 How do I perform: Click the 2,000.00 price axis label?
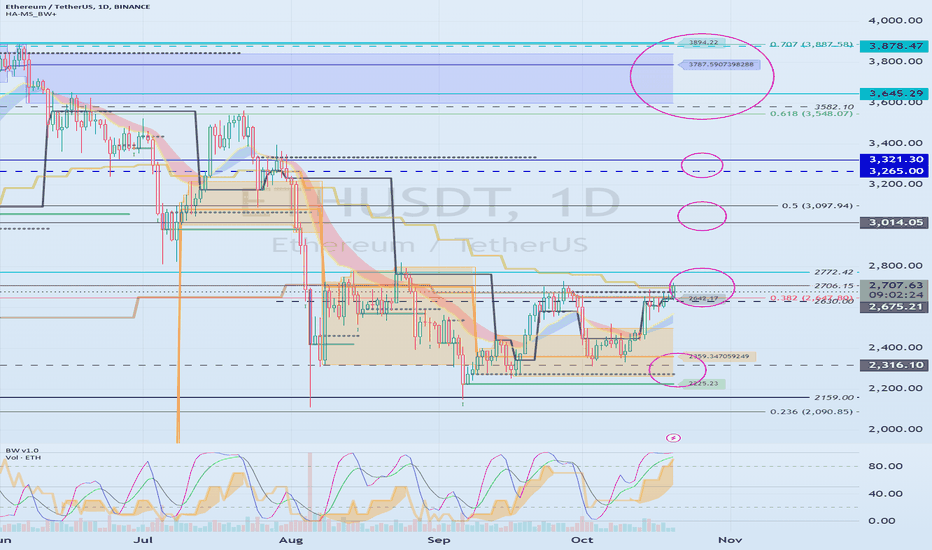tap(895, 429)
